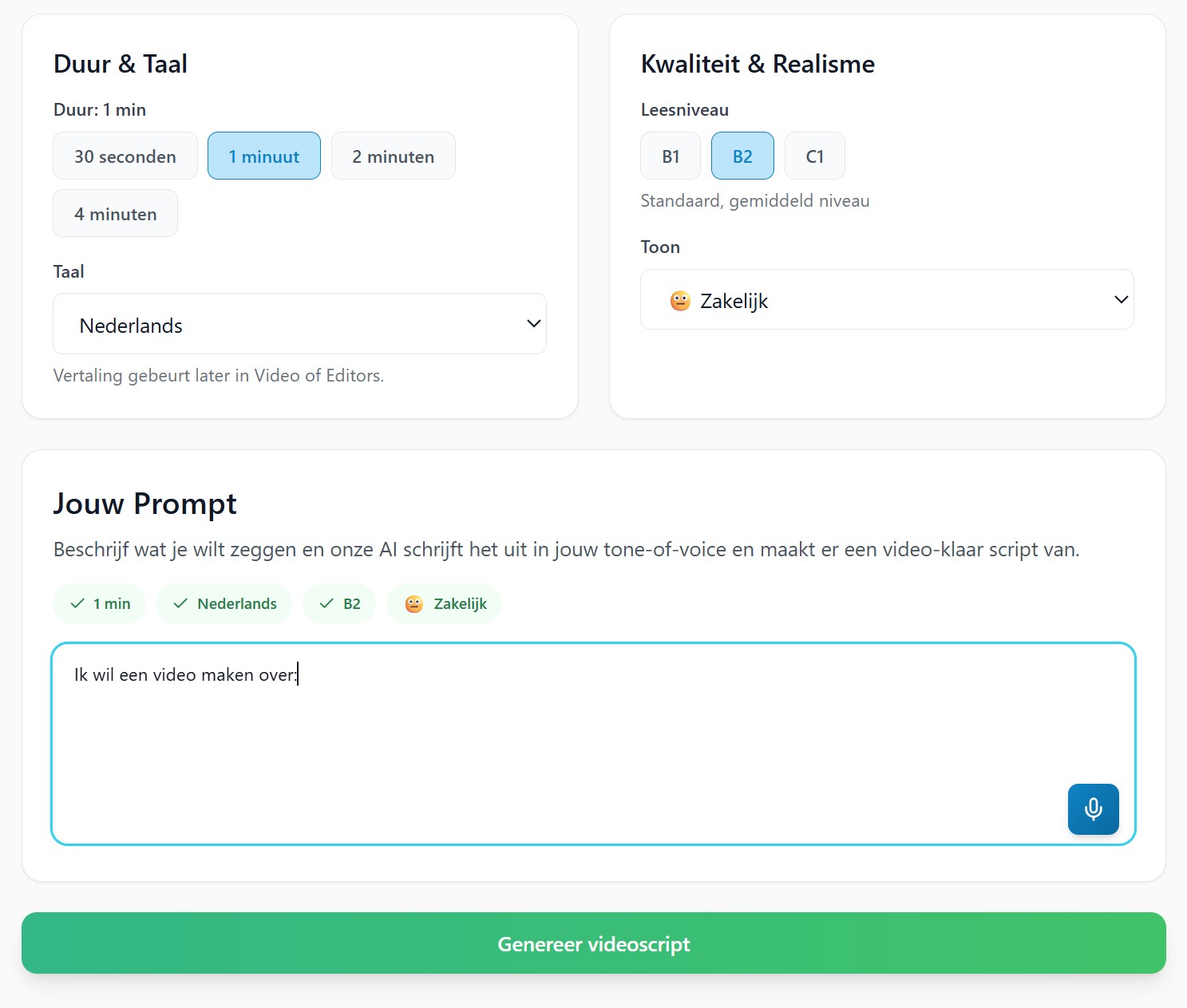Click the emoji on the Zakelijk chip
The width and height of the screenshot is (1187, 1008).
tap(413, 604)
